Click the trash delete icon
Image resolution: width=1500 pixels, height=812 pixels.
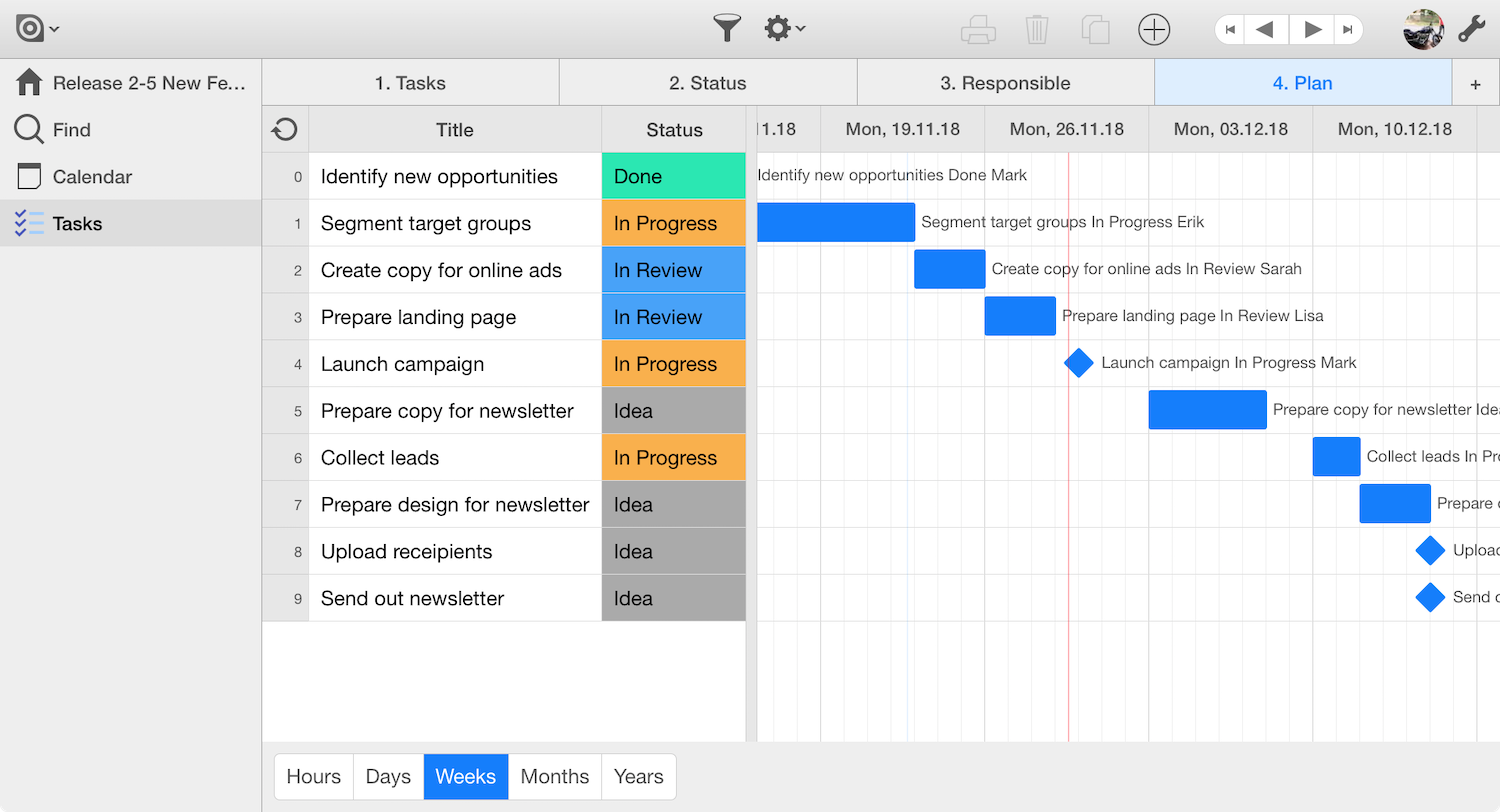pos(1037,30)
